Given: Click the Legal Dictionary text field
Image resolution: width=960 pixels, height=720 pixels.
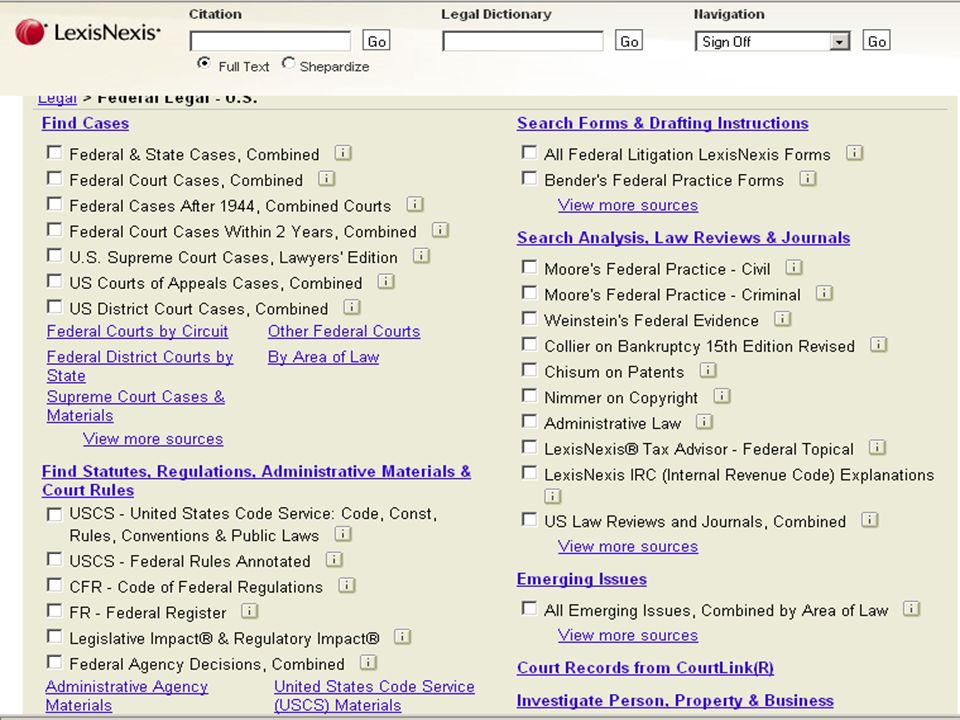Looking at the screenshot, I should click(523, 41).
